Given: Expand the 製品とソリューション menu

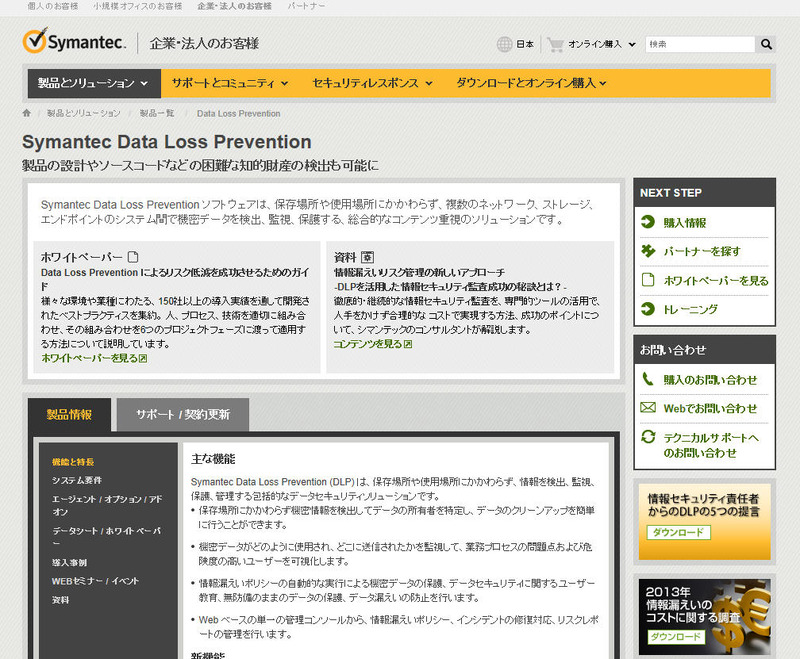Looking at the screenshot, I should point(92,83).
